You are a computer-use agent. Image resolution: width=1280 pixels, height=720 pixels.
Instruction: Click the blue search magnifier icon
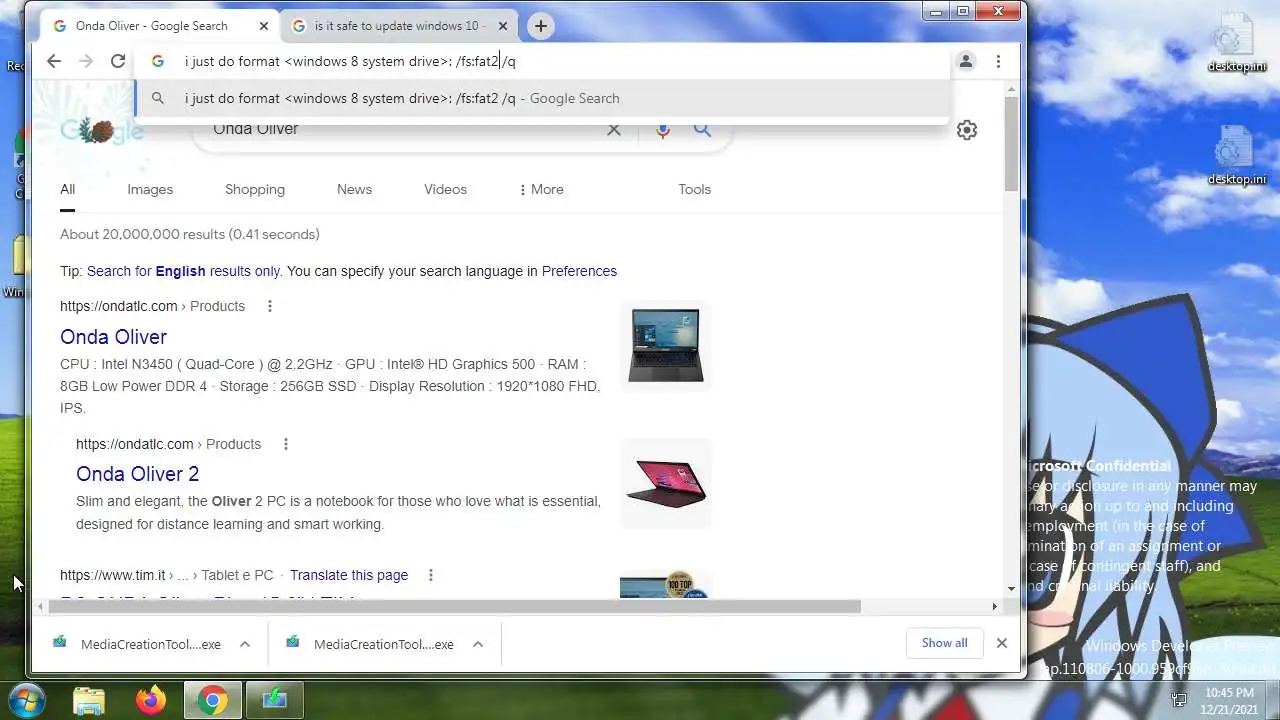coord(703,129)
